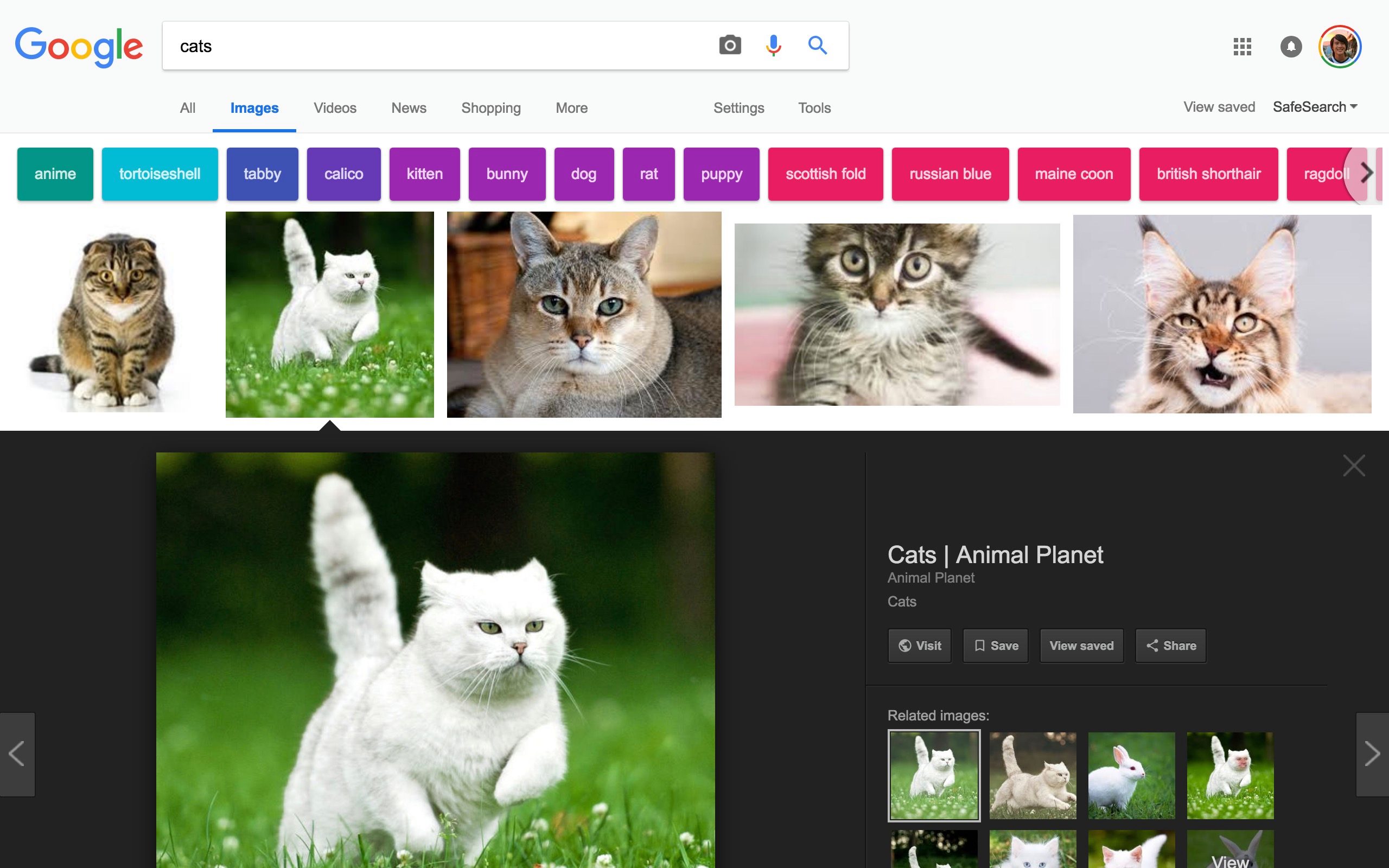Select the dog chip
The image size is (1389, 868).
[x=584, y=174]
